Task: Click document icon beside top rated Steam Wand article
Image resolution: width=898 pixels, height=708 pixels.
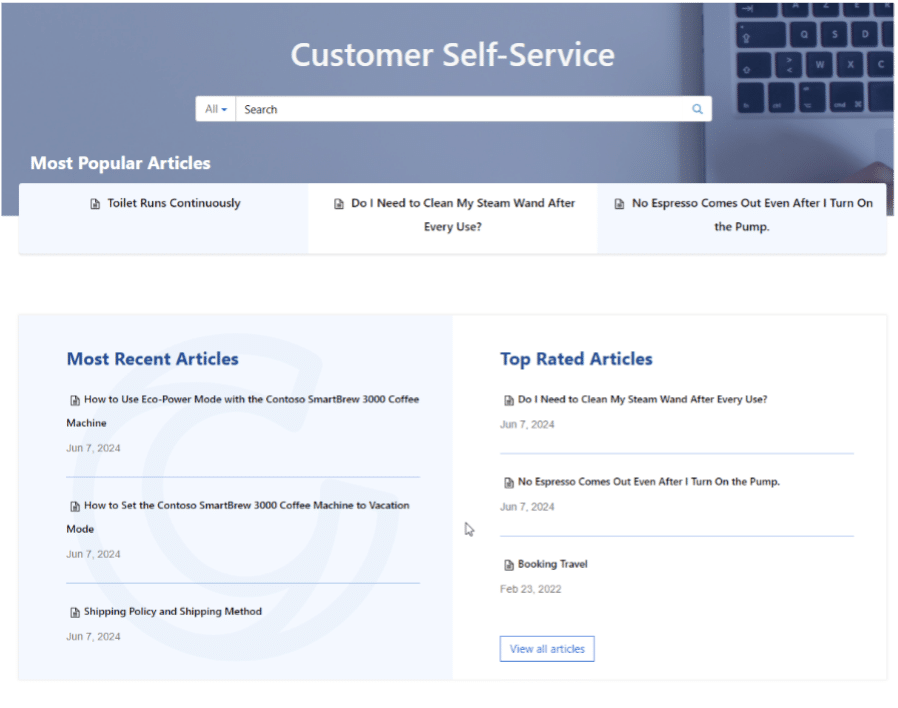Action: pyautogui.click(x=509, y=400)
